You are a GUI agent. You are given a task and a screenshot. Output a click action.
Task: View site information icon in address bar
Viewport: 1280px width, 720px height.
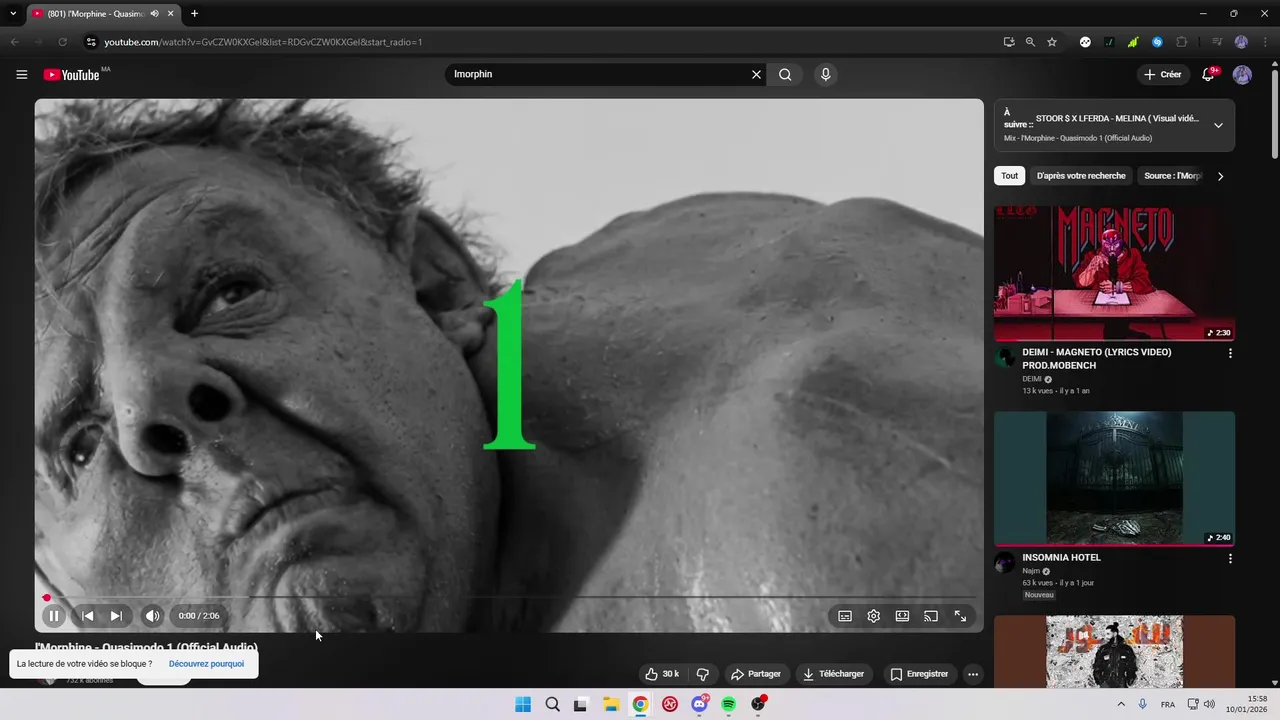click(x=90, y=42)
